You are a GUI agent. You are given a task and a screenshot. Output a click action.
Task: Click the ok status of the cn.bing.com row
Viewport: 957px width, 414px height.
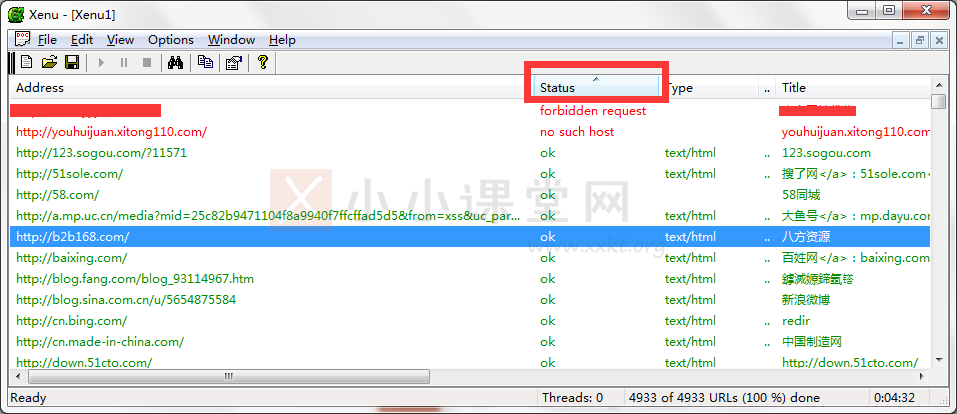(x=547, y=321)
